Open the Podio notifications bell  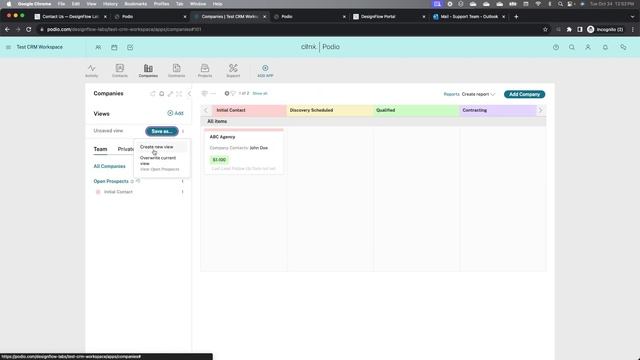point(605,47)
